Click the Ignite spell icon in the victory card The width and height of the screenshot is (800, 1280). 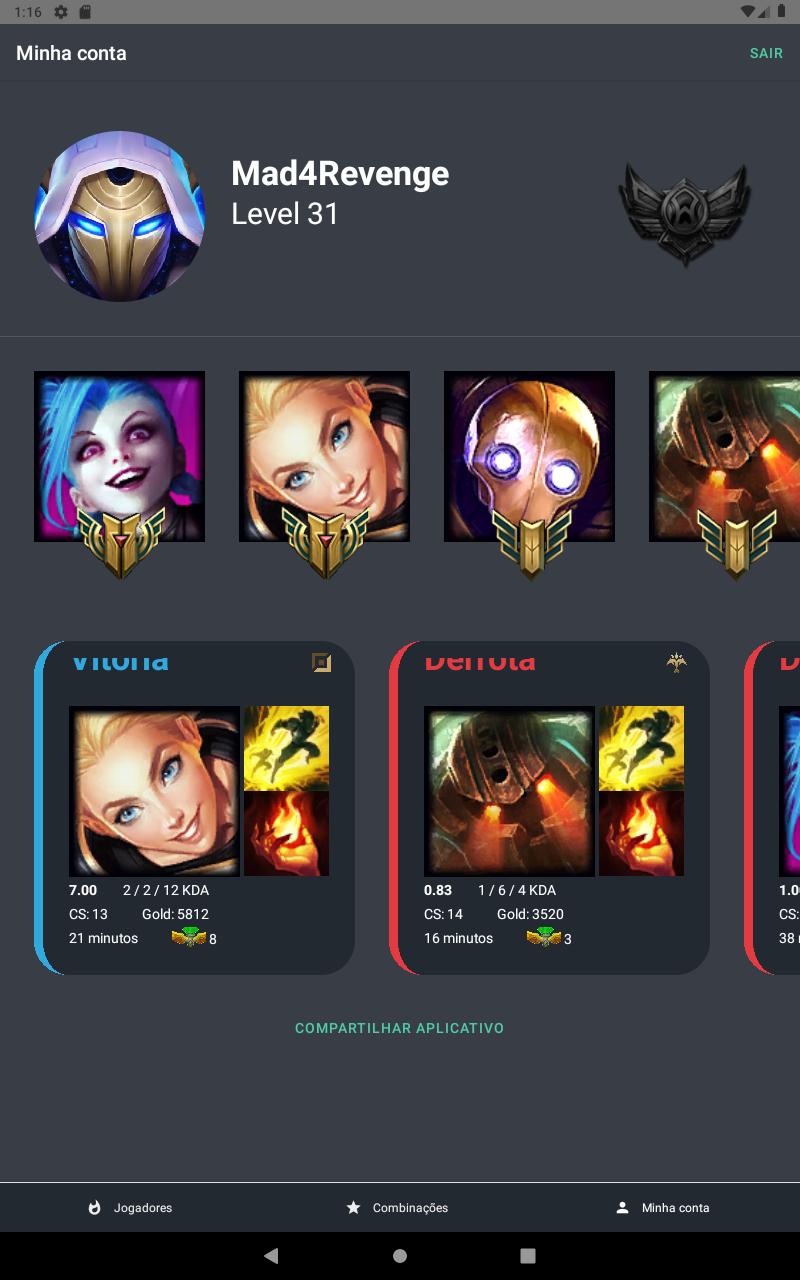(287, 834)
